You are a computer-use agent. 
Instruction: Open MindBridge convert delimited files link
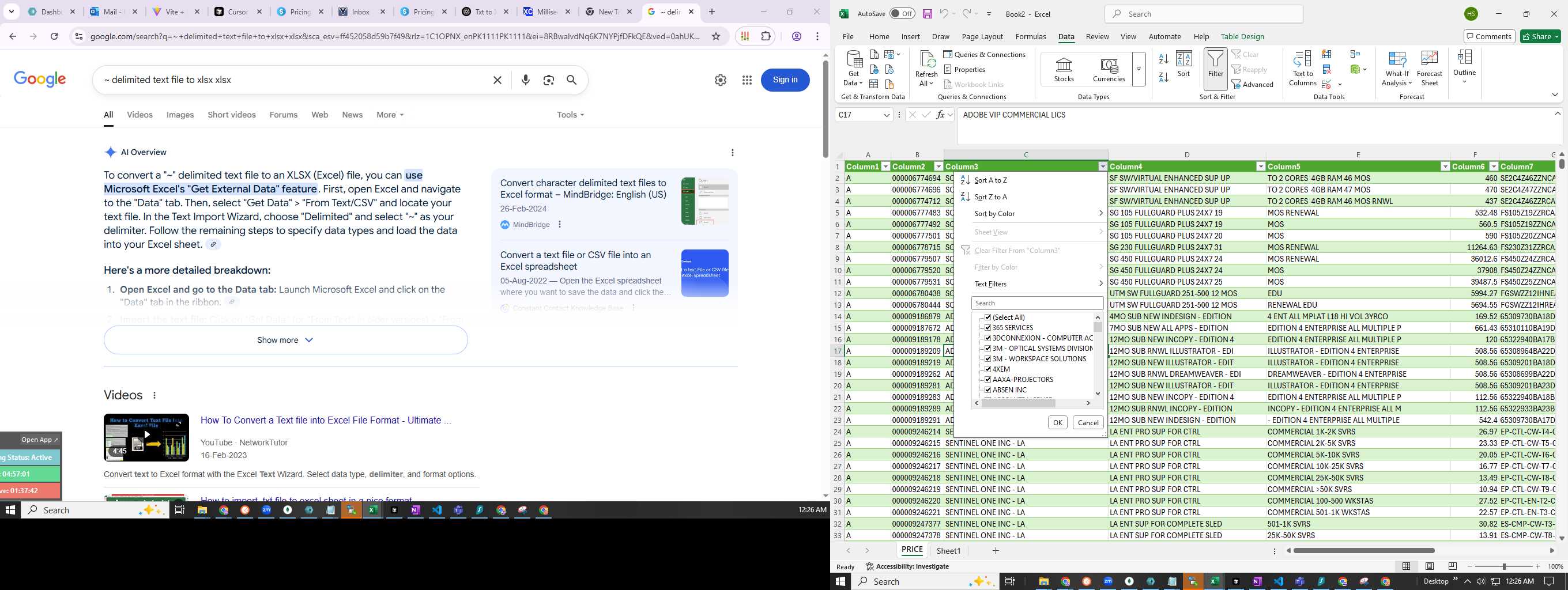pos(583,188)
